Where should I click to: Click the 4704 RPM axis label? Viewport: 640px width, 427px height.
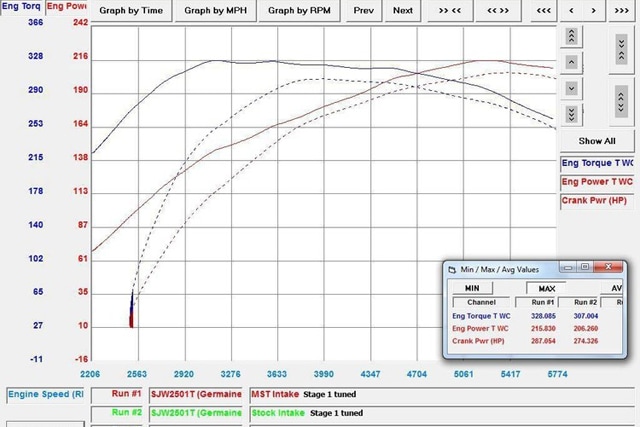[417, 374]
